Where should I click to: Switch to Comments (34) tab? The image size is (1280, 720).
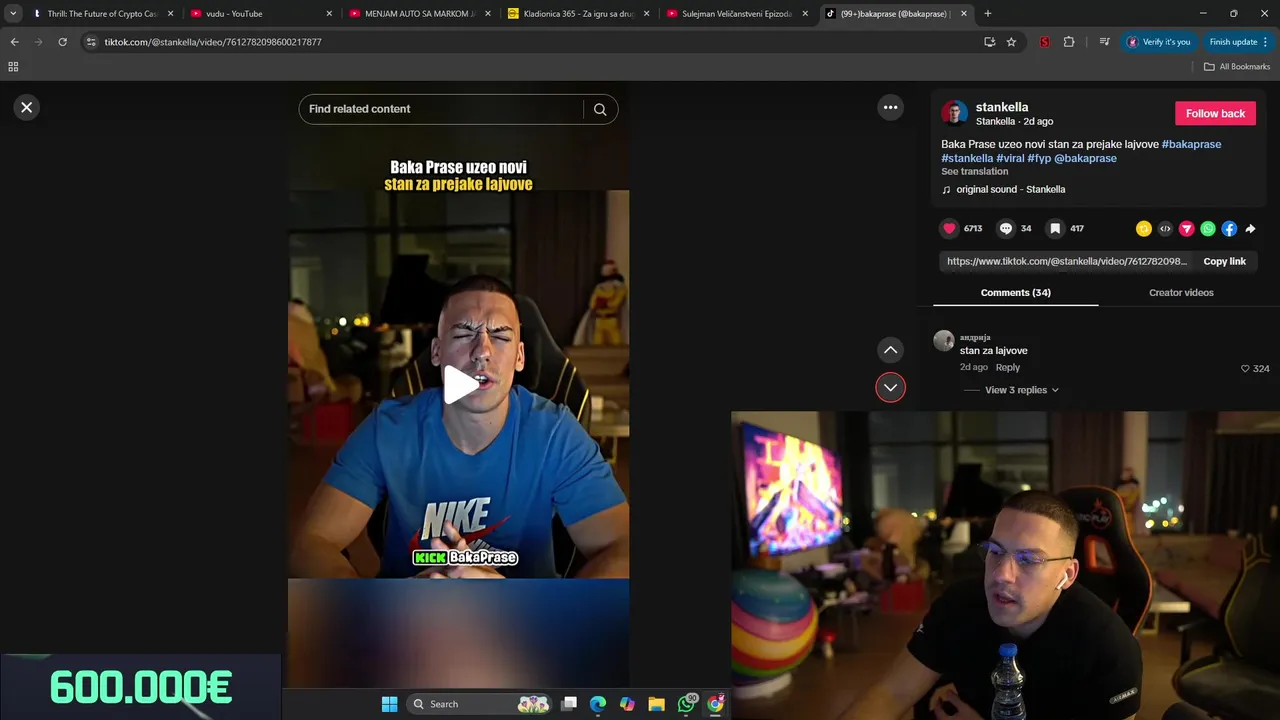1015,292
